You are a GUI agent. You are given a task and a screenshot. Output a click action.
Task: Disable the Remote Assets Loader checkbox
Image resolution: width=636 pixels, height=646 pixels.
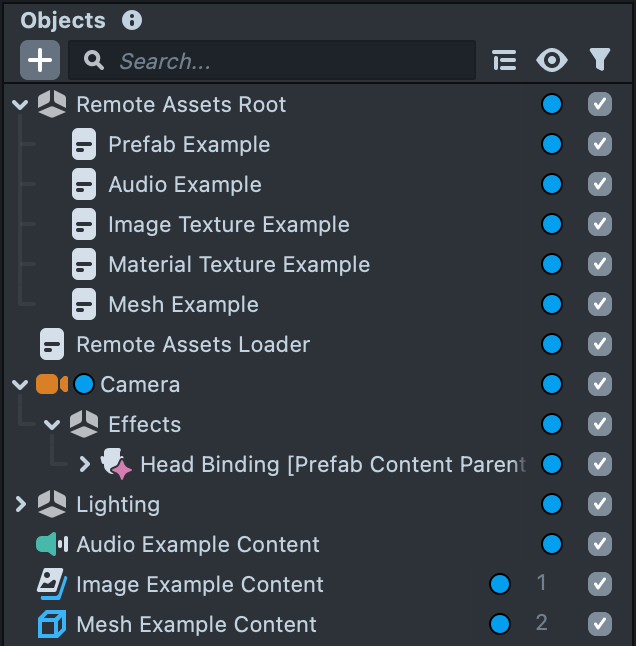(599, 344)
